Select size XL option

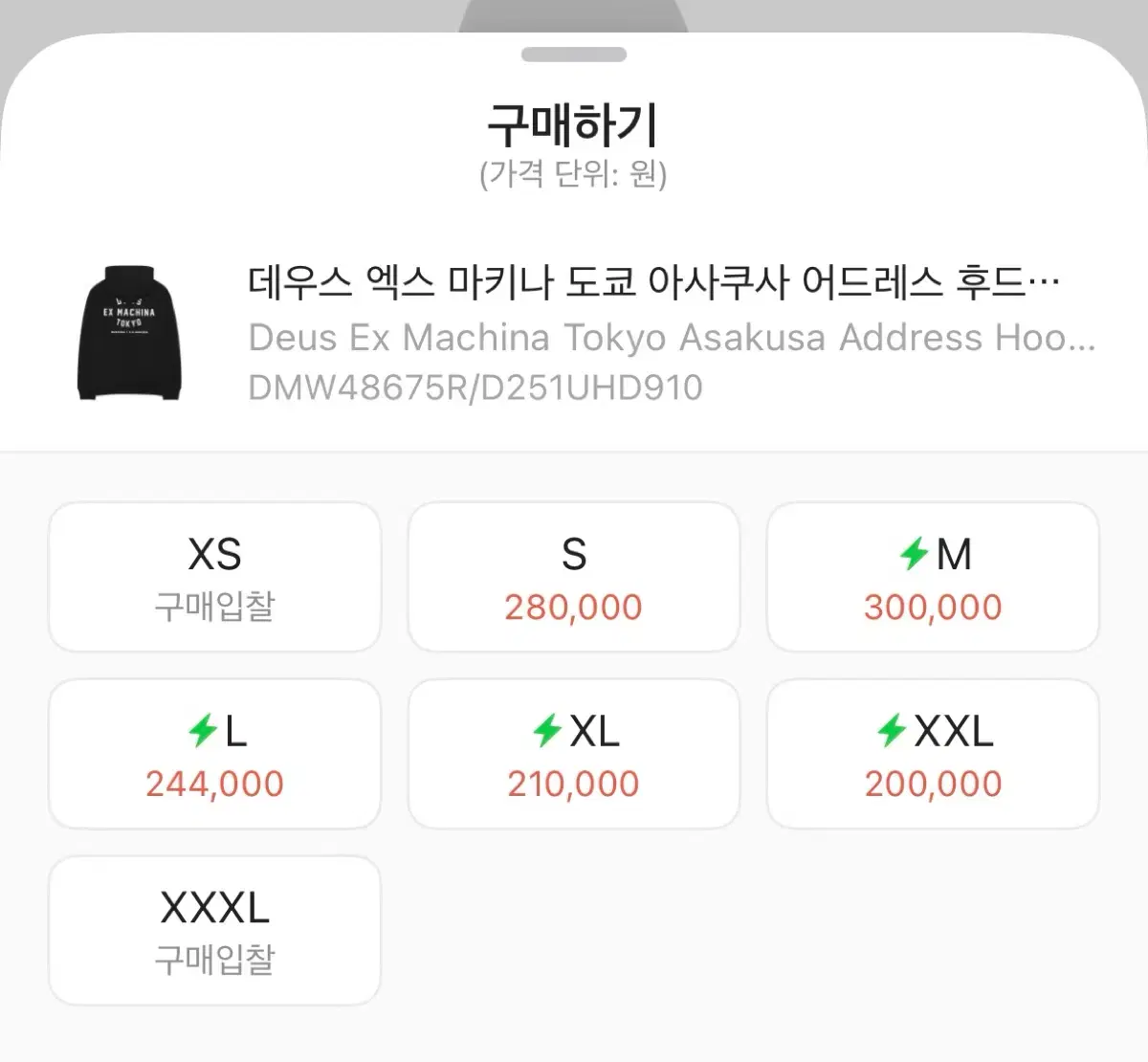[x=574, y=754]
